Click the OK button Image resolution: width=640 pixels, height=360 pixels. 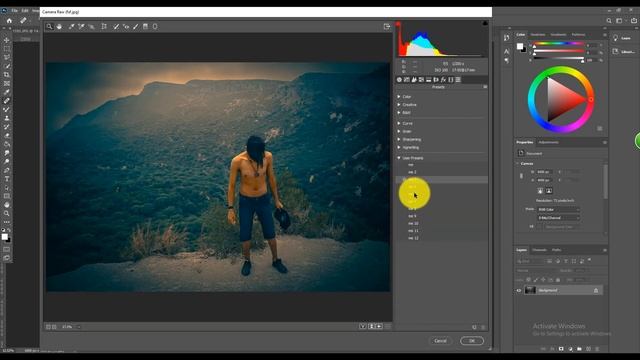pyautogui.click(x=472, y=340)
